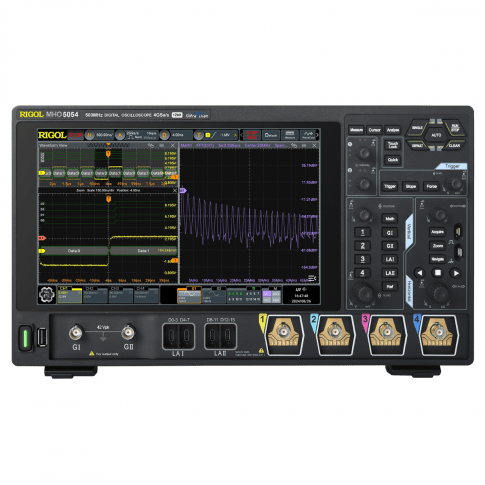Close the Waveform View window
485x485 pixels.
tap(173, 146)
